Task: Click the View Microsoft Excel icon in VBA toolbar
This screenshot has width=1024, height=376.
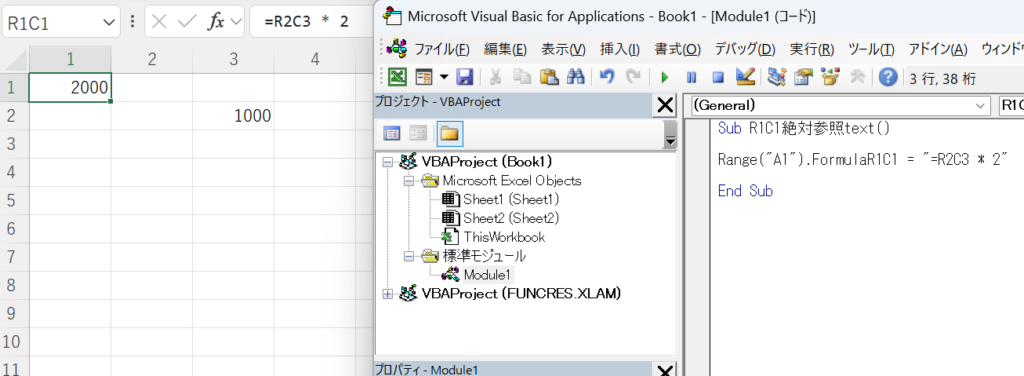Action: point(396,78)
